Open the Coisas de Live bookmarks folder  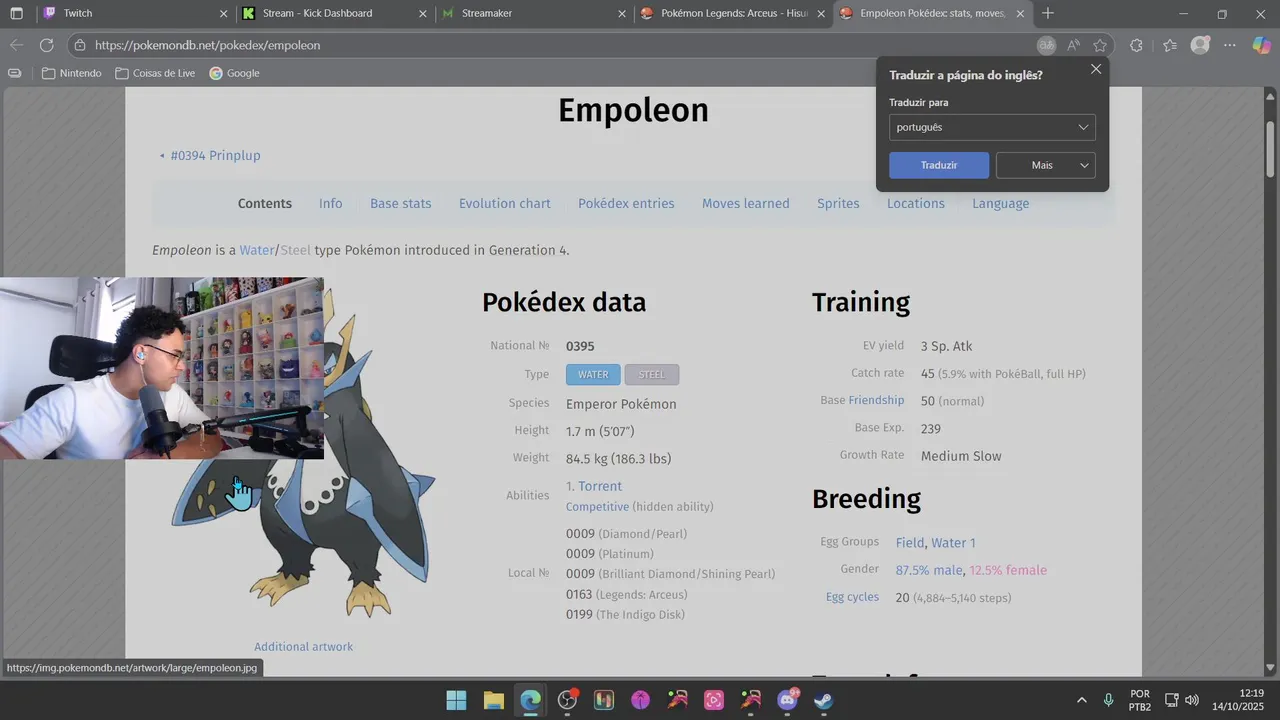[x=155, y=73]
